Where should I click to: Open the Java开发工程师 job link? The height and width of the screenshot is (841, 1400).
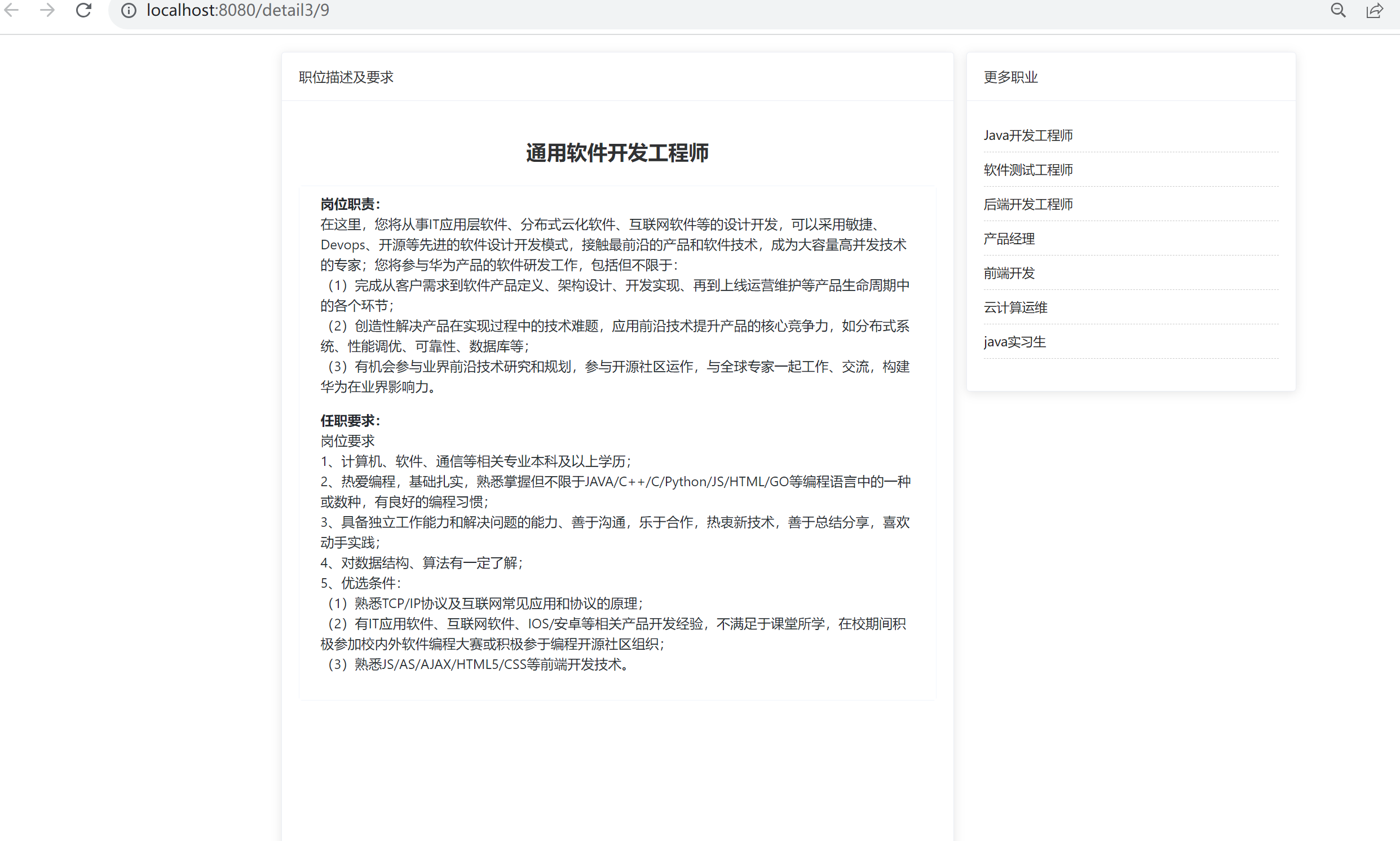pos(1028,135)
